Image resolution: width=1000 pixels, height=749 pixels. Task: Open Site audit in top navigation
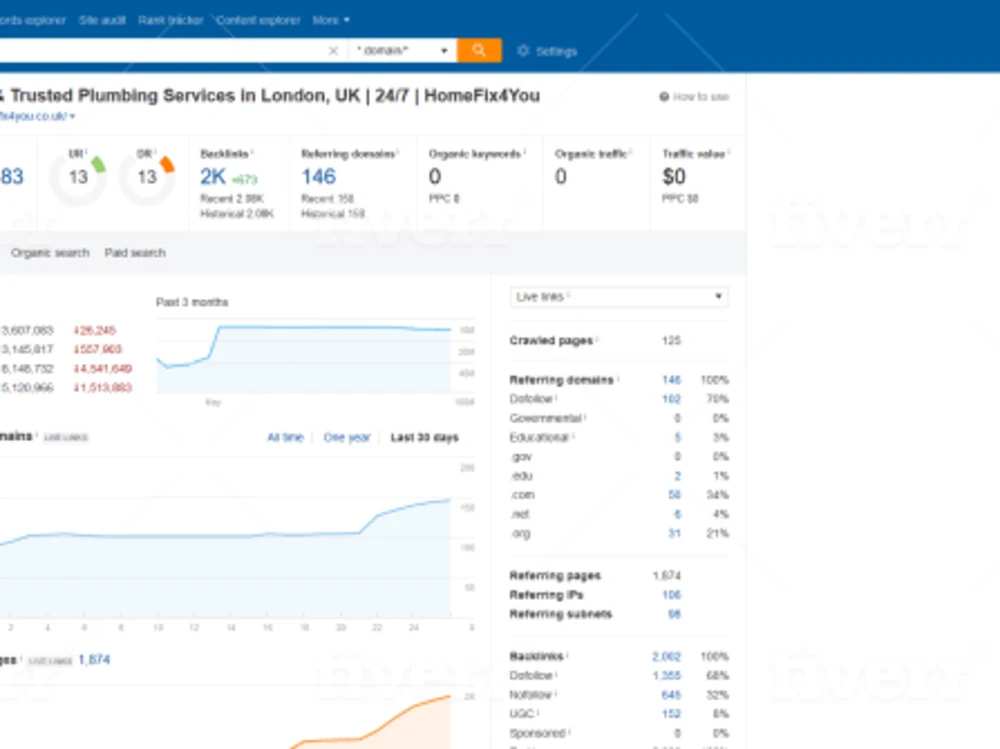pos(102,20)
